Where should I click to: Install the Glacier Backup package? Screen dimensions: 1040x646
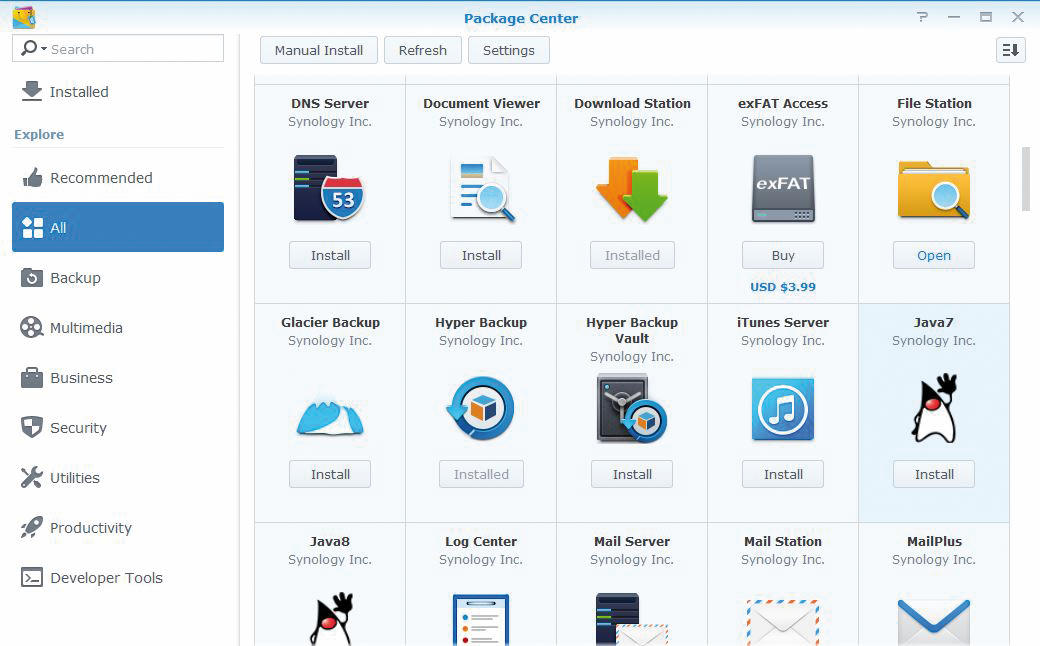pos(330,474)
